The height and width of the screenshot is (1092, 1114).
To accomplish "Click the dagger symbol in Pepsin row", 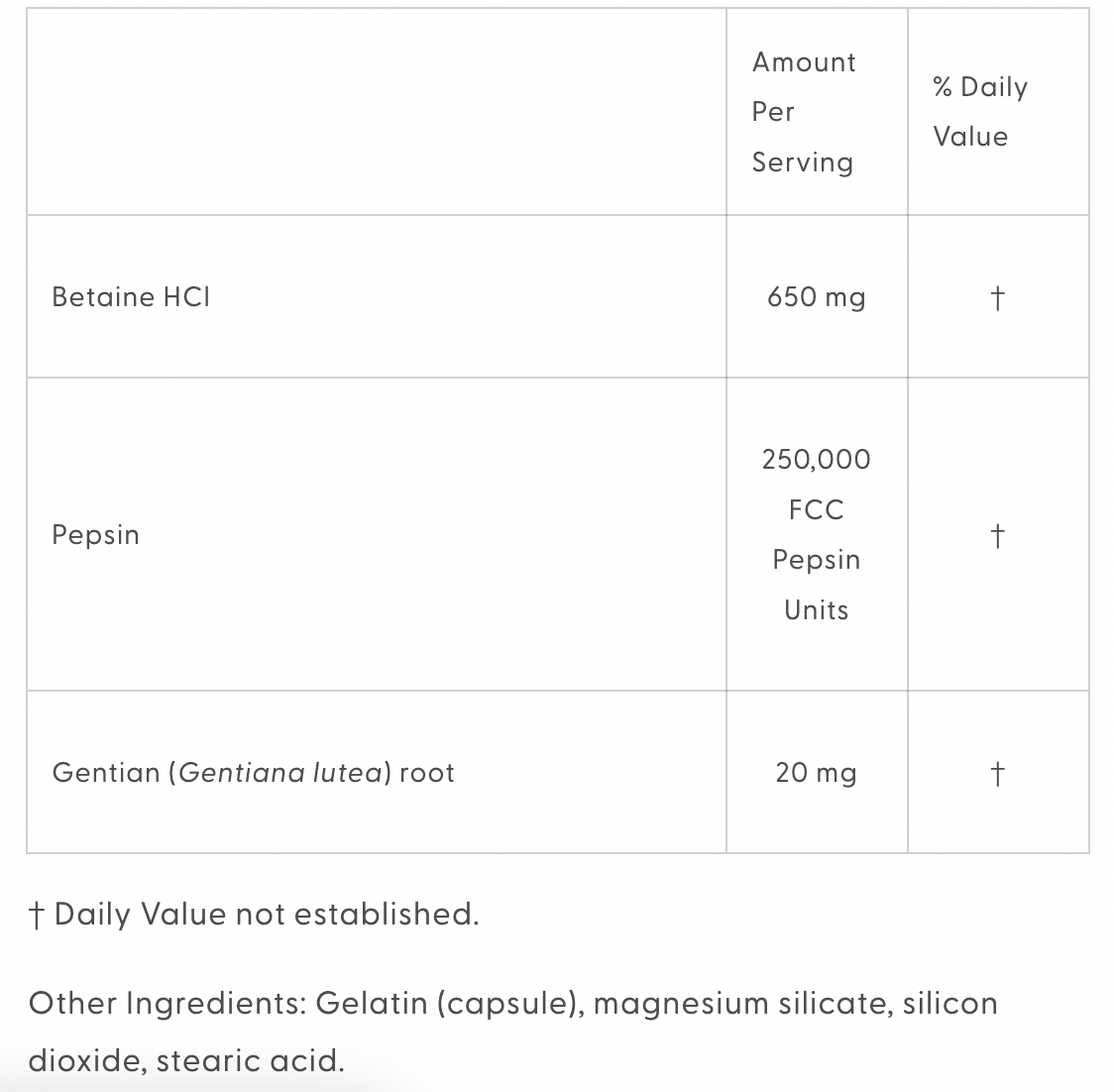I will click(x=998, y=535).
